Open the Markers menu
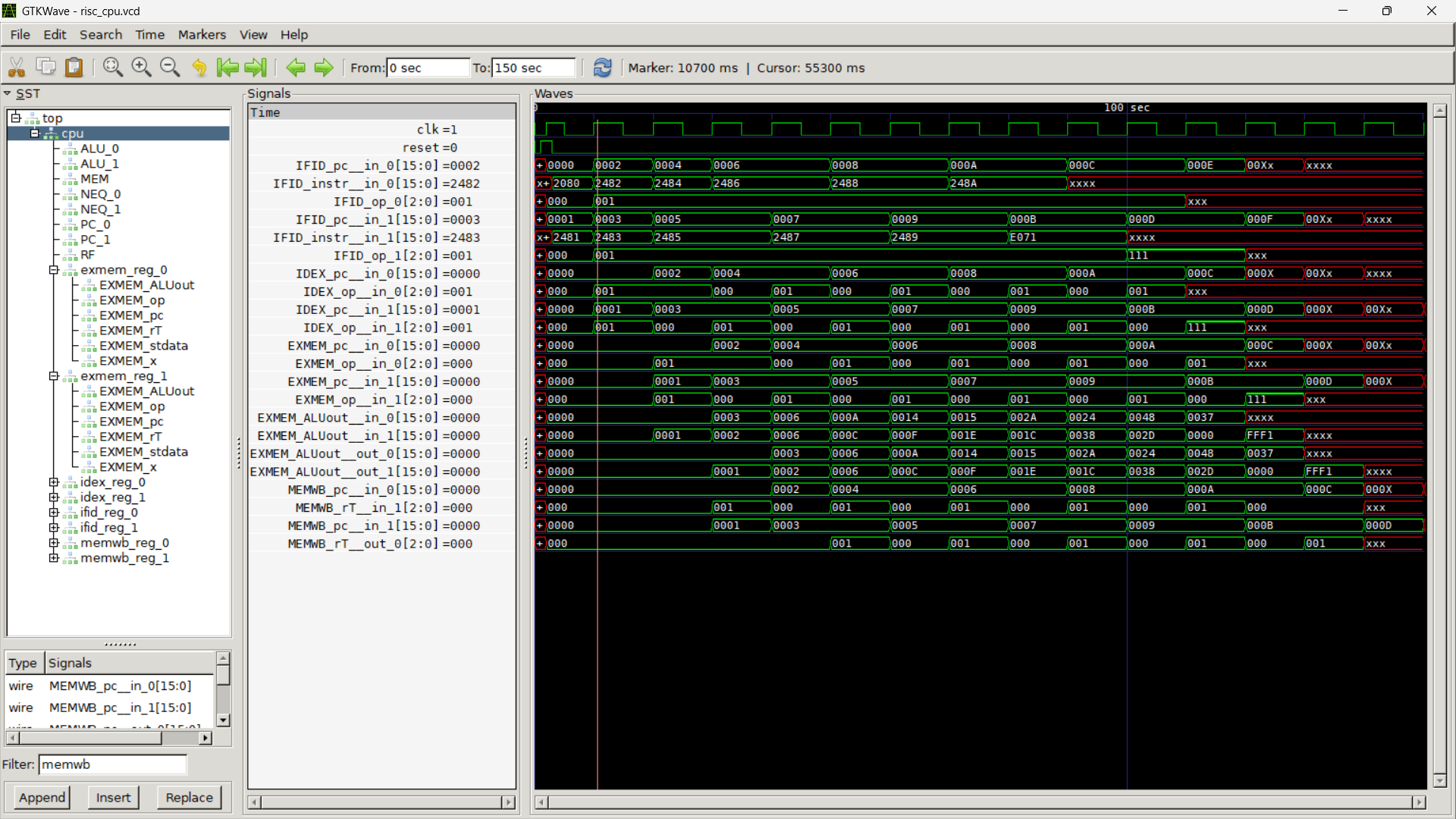 coord(202,35)
